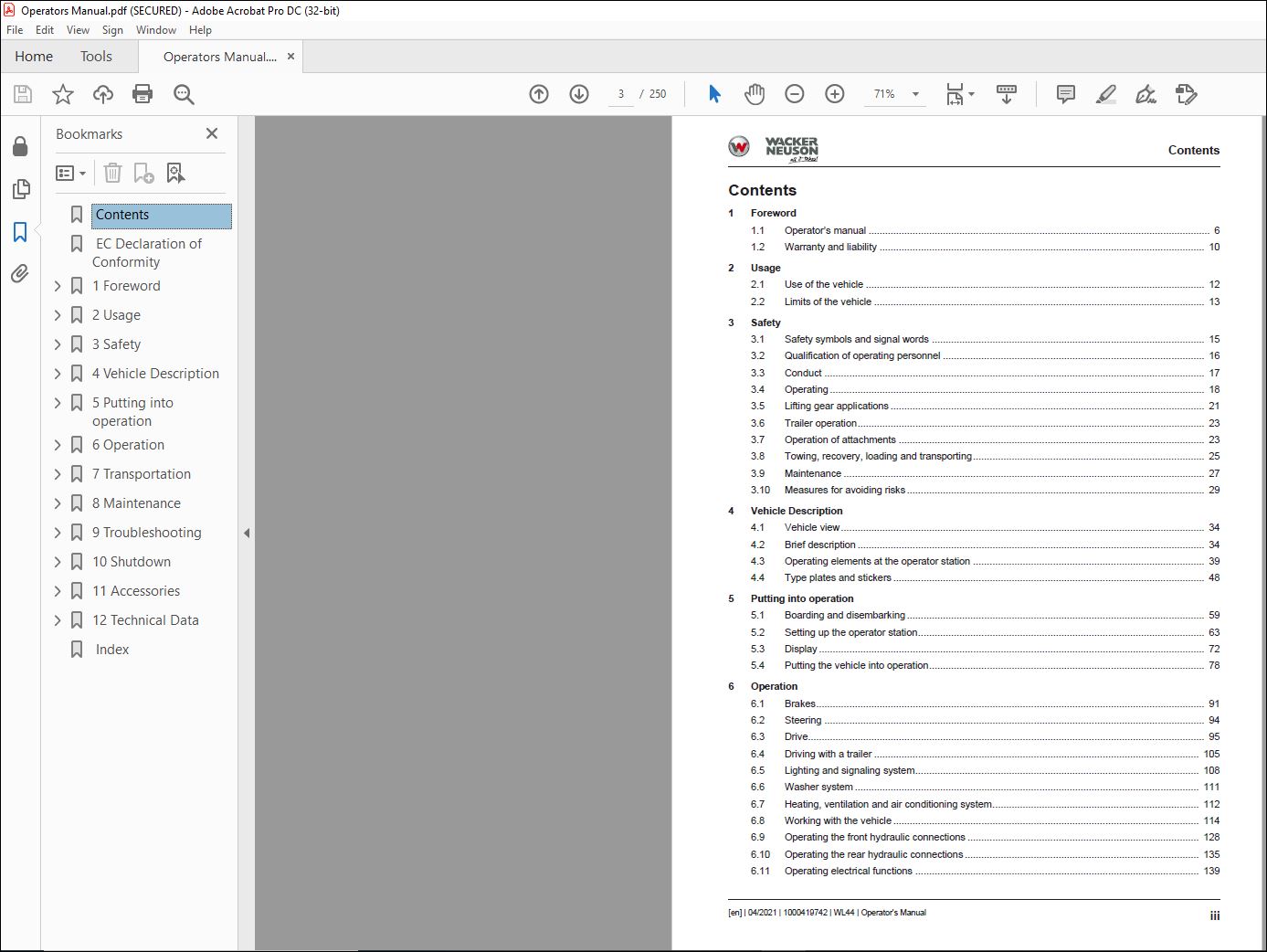
Task: Activate the Hand pan tool
Action: tap(755, 94)
